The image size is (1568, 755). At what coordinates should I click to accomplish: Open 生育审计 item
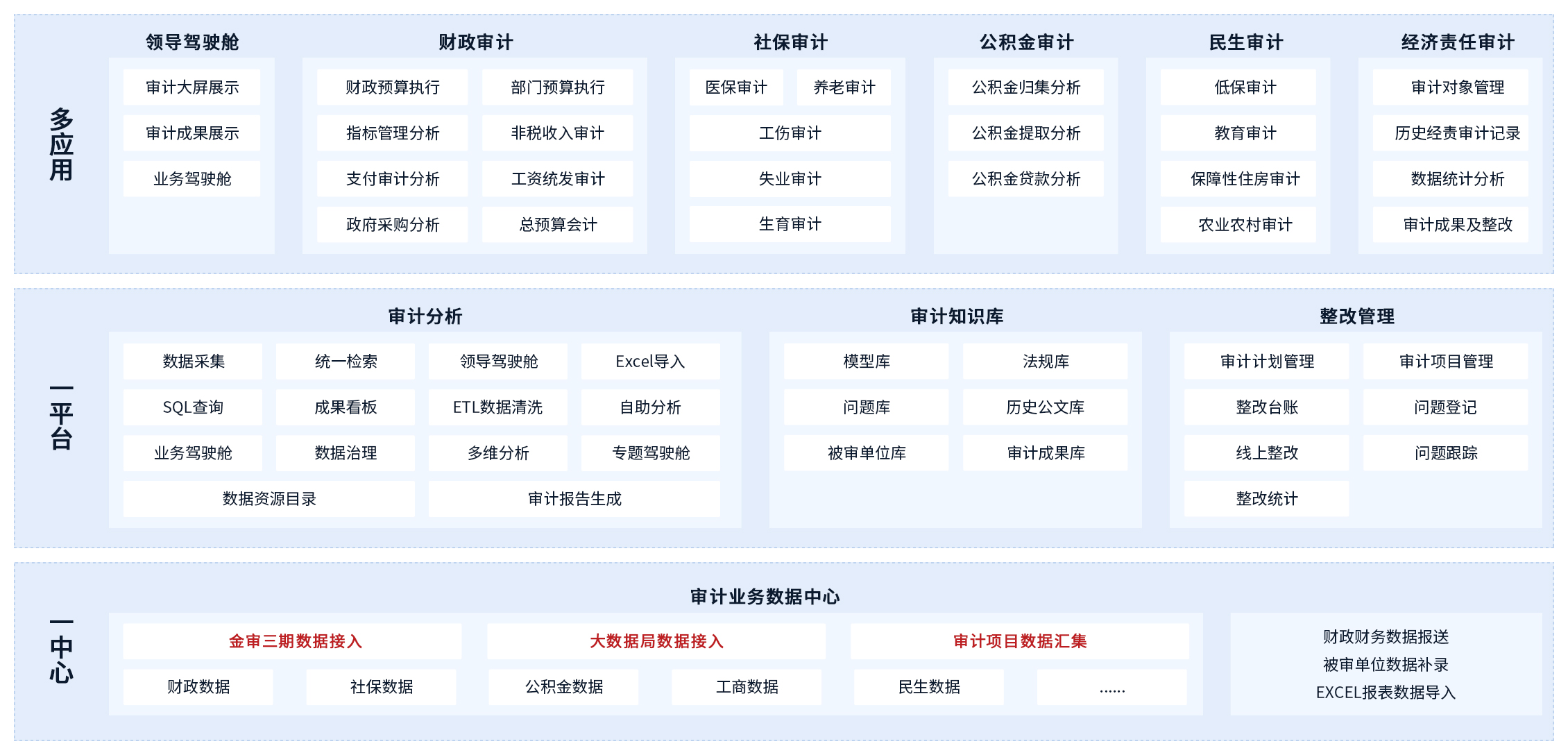pyautogui.click(x=790, y=224)
